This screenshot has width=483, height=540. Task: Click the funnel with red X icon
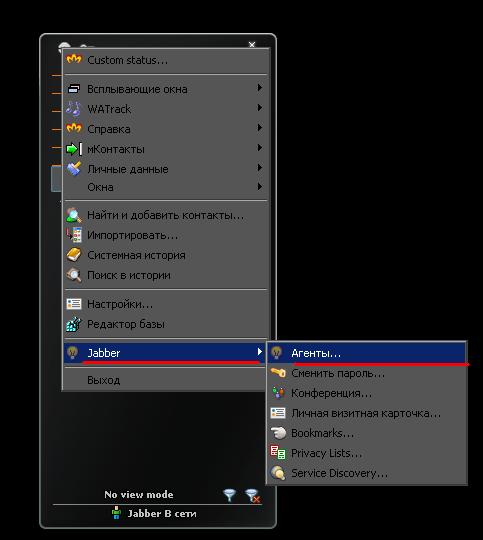tap(253, 496)
